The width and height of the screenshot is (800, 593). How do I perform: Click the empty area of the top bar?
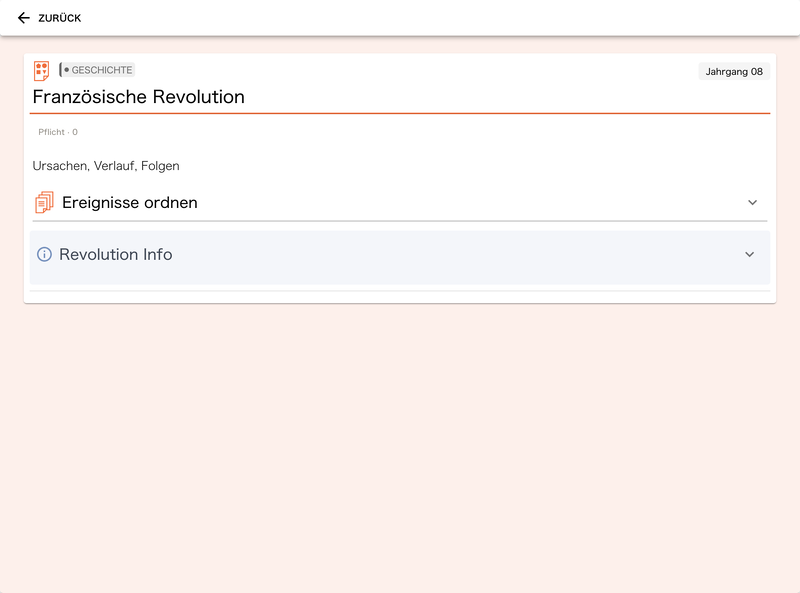point(439,18)
